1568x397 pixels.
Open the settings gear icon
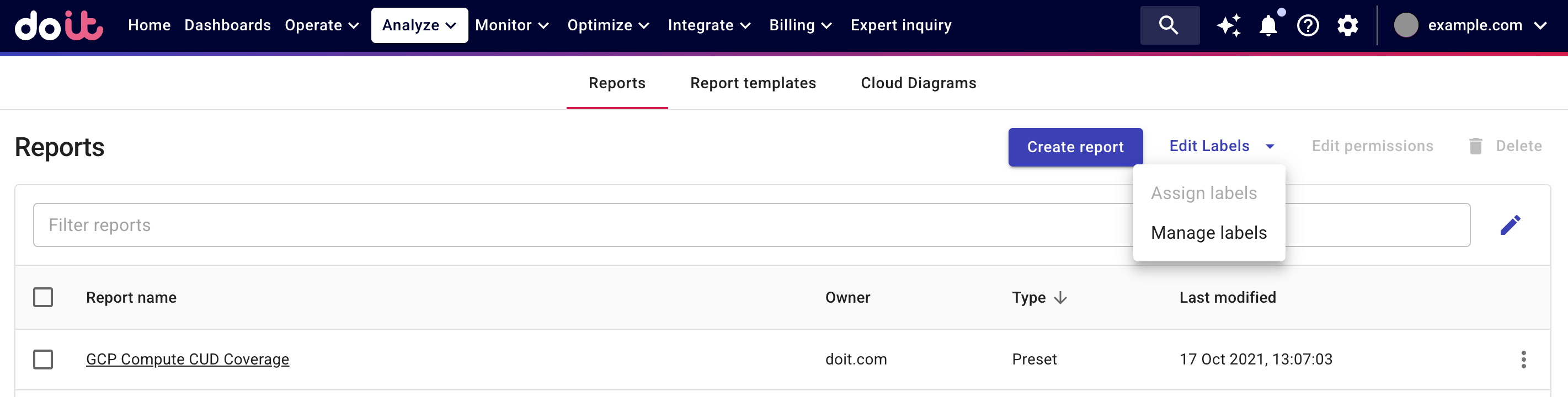point(1347,25)
